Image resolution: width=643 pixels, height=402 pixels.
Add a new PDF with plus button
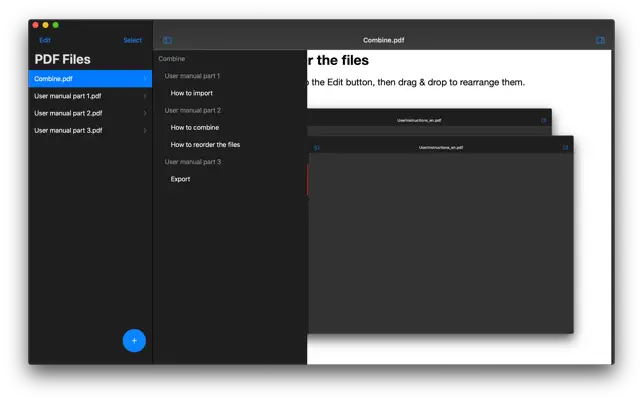(134, 340)
